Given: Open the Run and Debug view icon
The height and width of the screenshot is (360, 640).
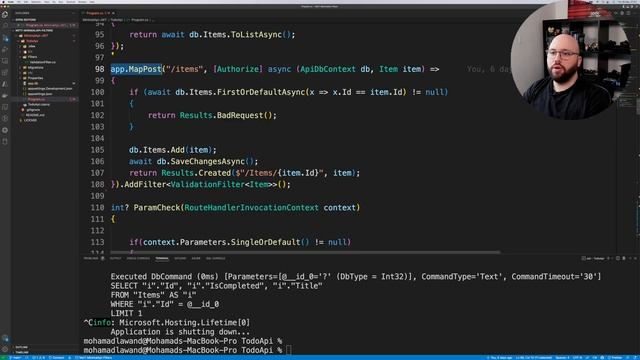Looking at the screenshot, I should 5,49.
